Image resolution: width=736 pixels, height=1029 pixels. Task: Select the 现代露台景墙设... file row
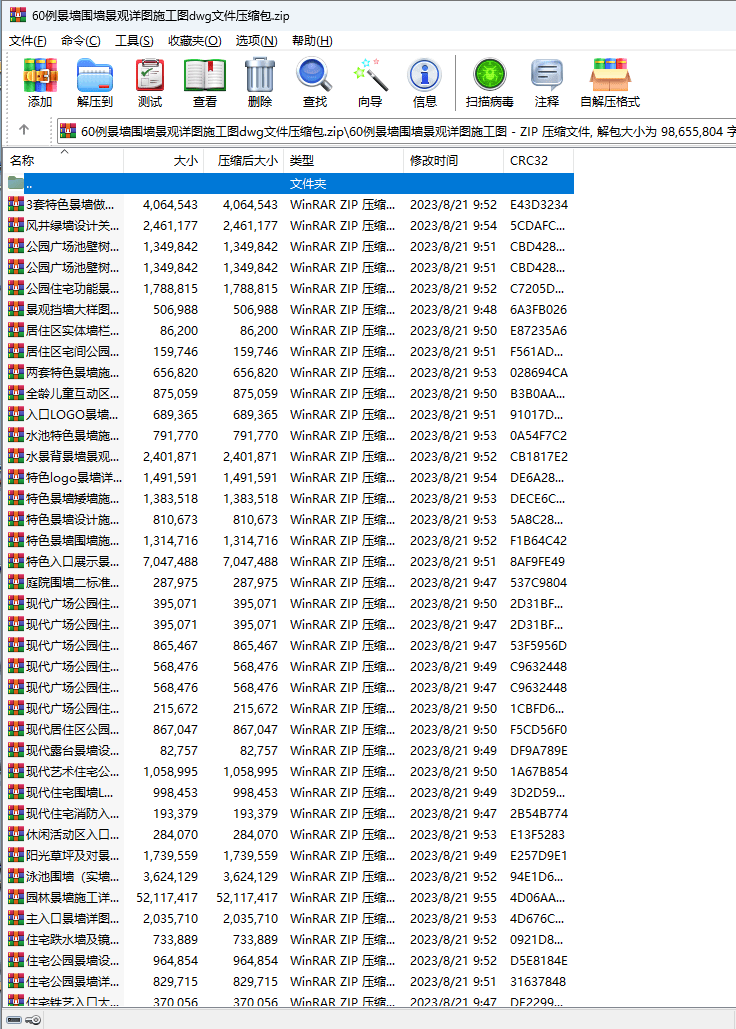point(290,750)
